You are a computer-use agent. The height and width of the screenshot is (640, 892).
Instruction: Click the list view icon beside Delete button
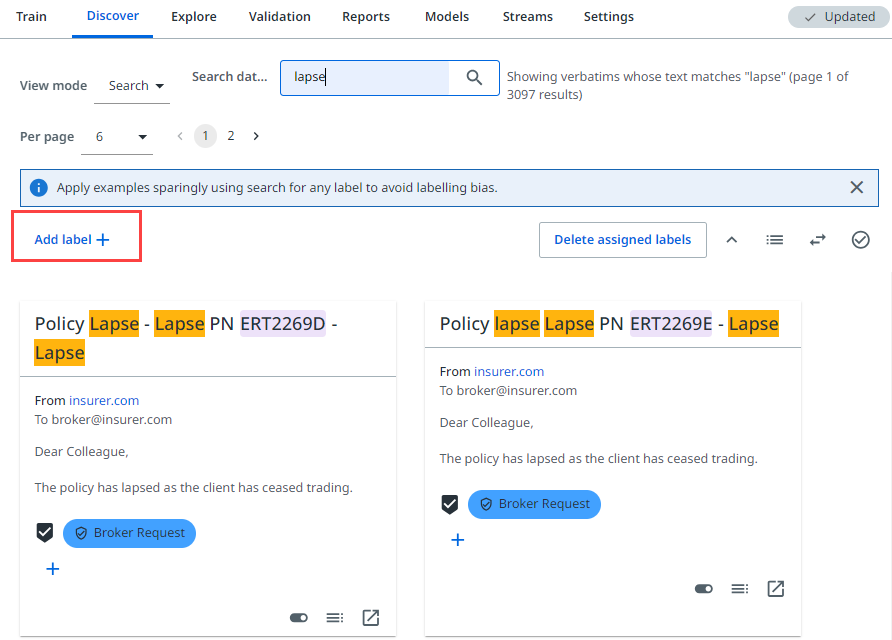click(775, 240)
